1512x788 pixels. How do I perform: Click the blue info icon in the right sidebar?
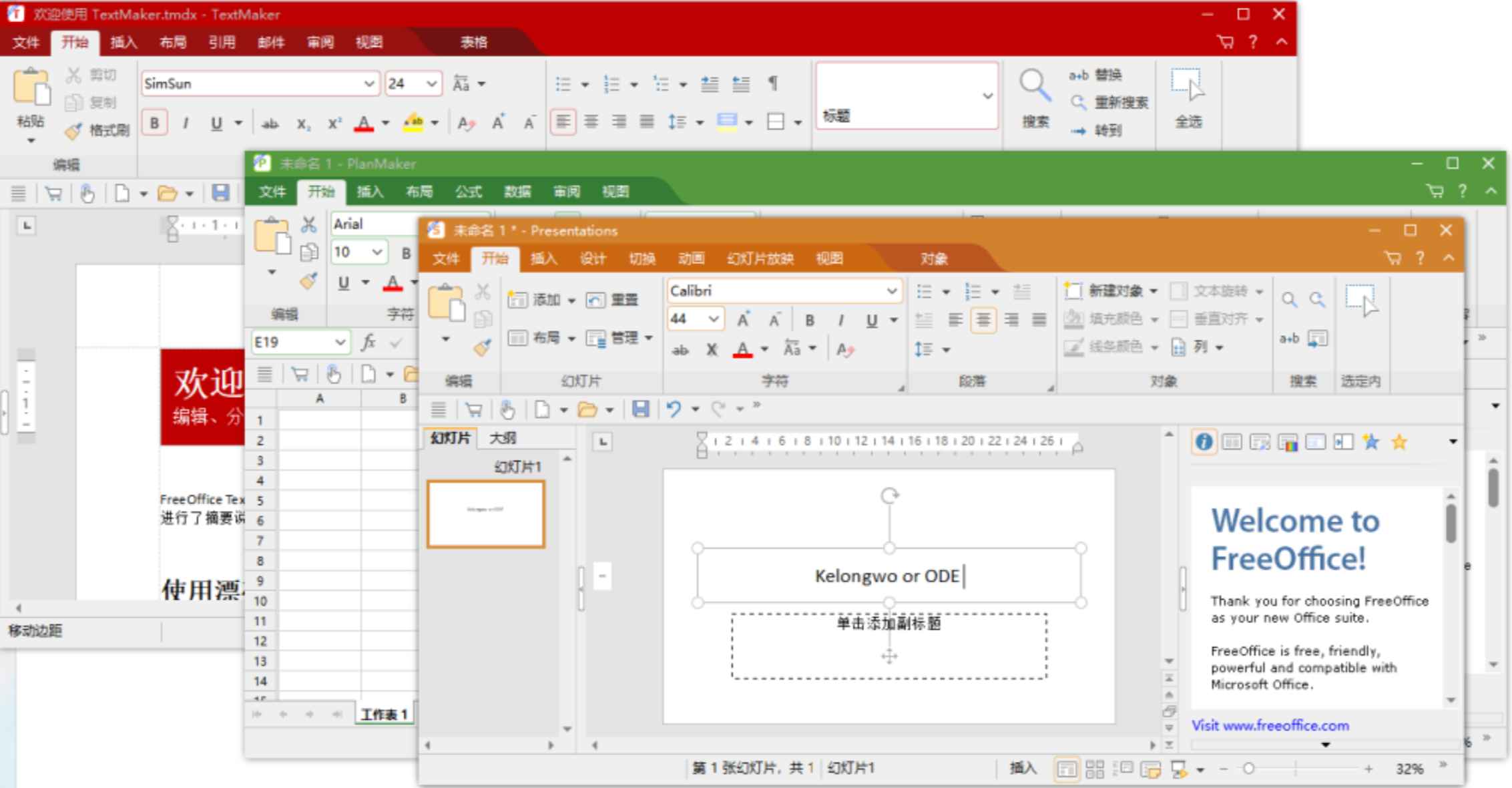(x=1203, y=441)
